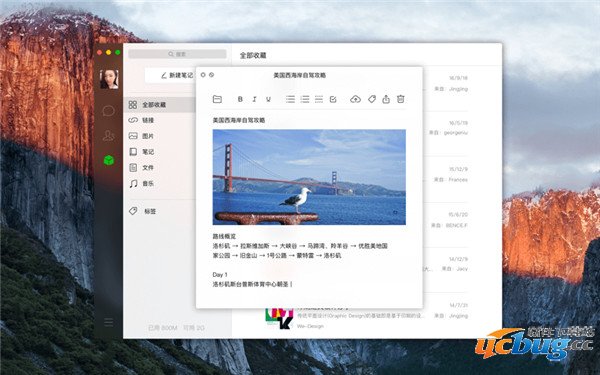Insert a to-do checkbox item
The height and width of the screenshot is (375, 600).
point(333,99)
